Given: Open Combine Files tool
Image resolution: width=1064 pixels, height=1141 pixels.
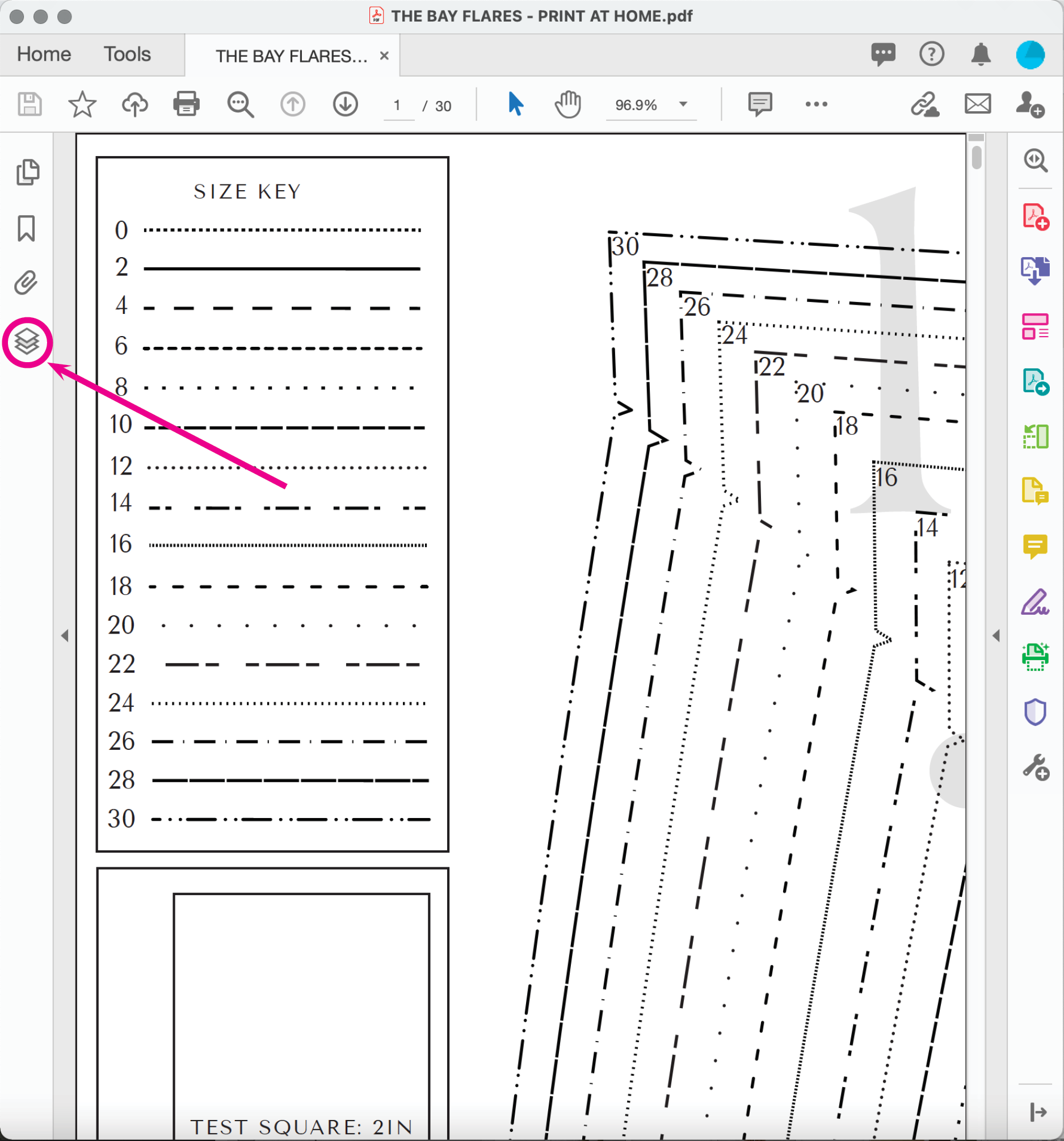Looking at the screenshot, I should tap(1035, 271).
